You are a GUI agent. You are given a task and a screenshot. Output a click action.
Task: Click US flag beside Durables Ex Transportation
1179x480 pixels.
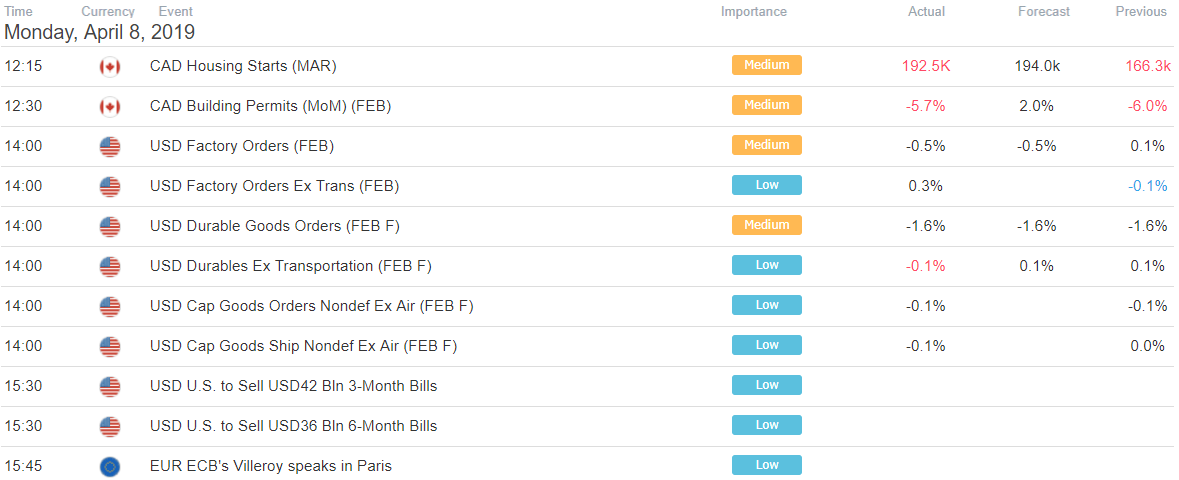(110, 266)
